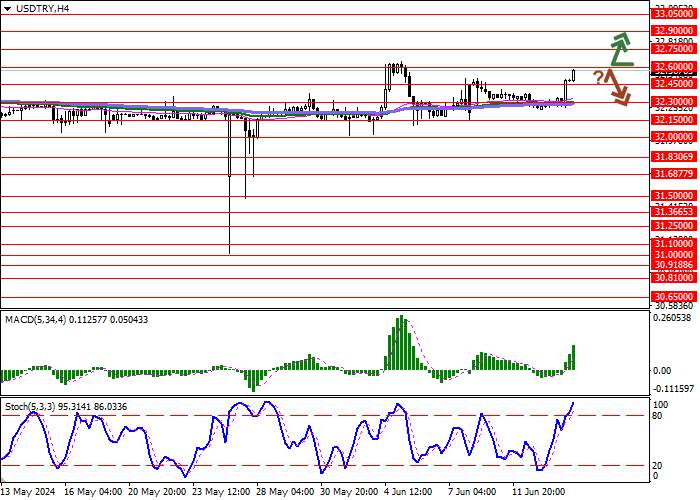Click the 7 Jun 04:00 time label
The height and width of the screenshot is (500, 700).
click(x=473, y=492)
